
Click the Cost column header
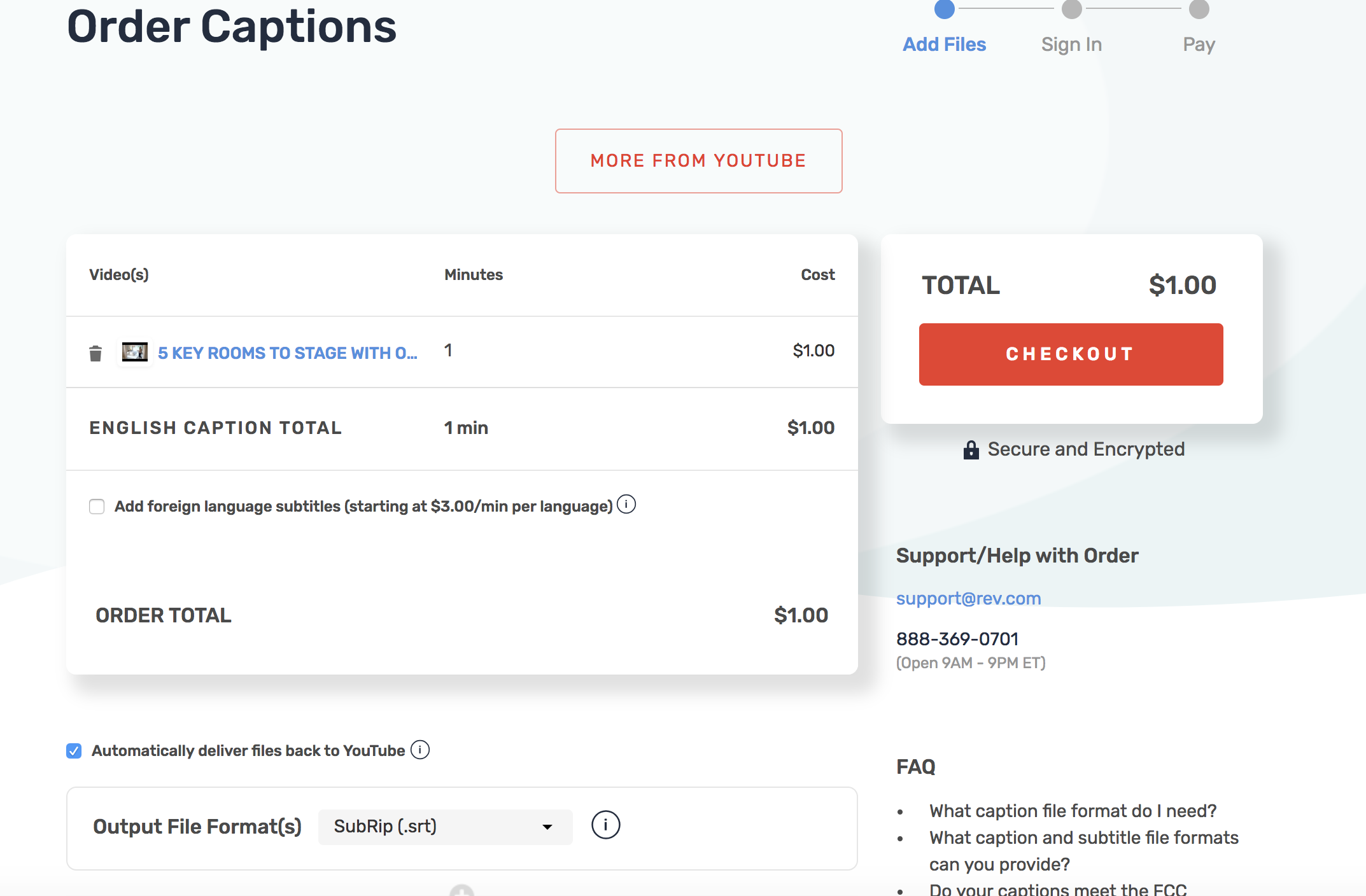pyautogui.click(x=817, y=275)
